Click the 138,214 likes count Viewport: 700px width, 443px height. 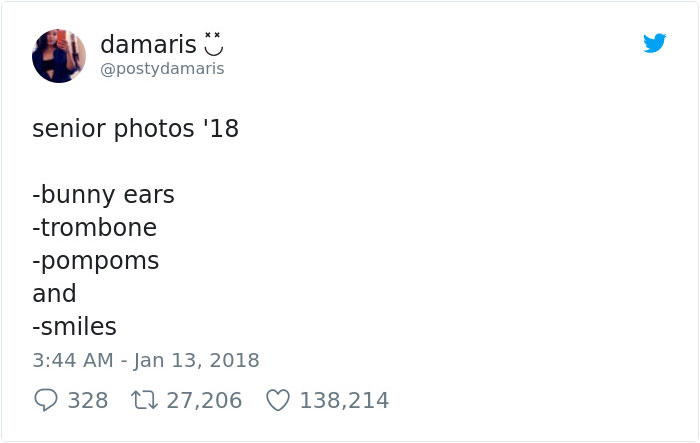pyautogui.click(x=344, y=400)
